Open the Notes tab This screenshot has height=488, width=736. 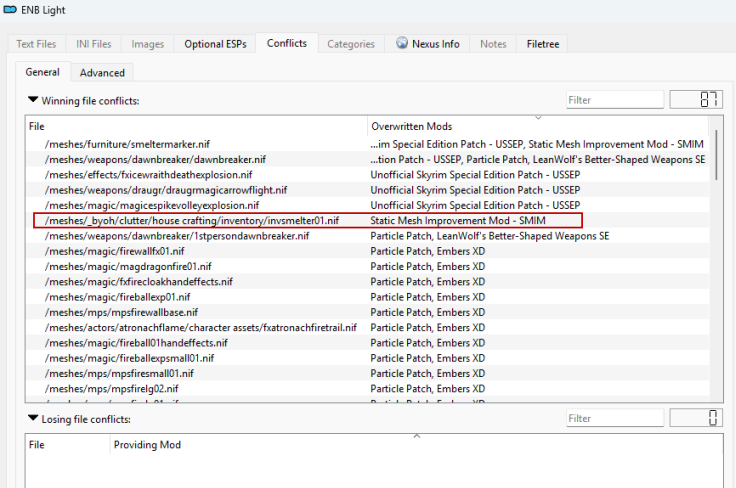(493, 44)
